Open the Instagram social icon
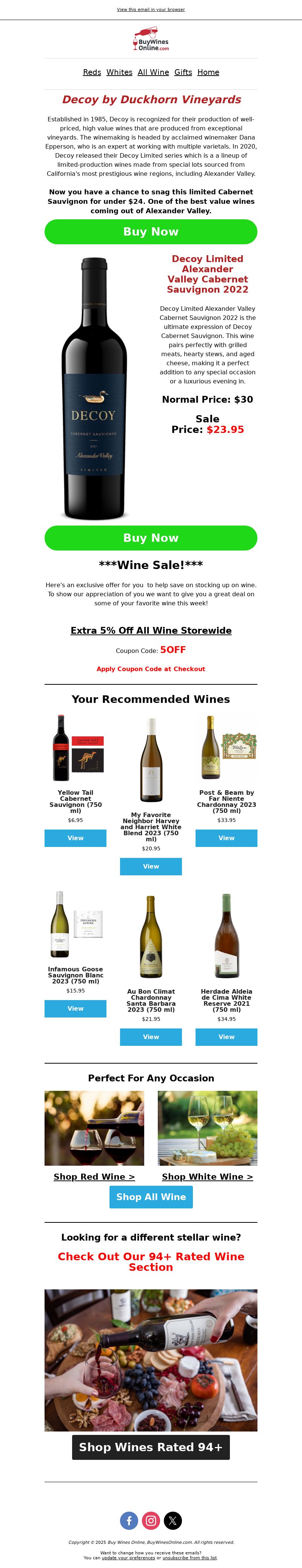This screenshot has height=1568, width=302. point(151,1520)
